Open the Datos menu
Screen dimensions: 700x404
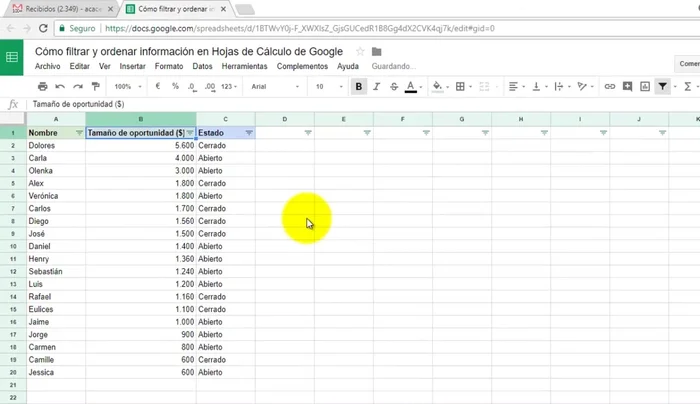(x=202, y=66)
